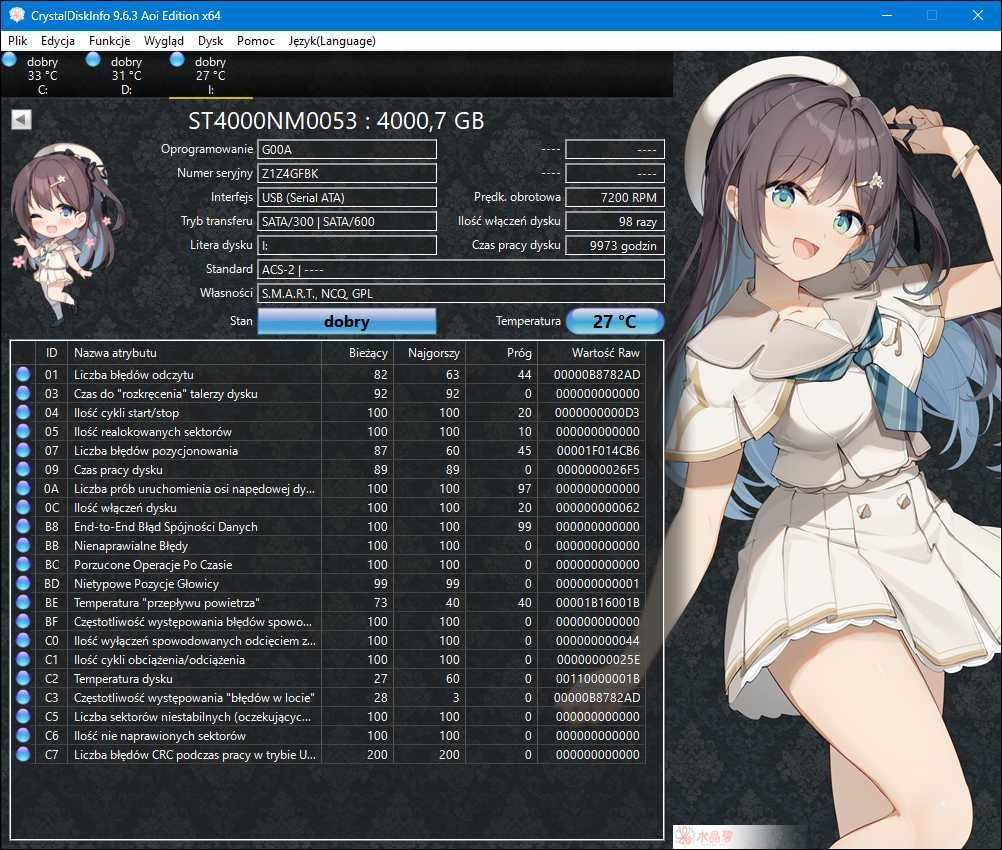1002x850 pixels.
Task: Click the power-on hours field 9973 godzin
Action: (x=615, y=245)
